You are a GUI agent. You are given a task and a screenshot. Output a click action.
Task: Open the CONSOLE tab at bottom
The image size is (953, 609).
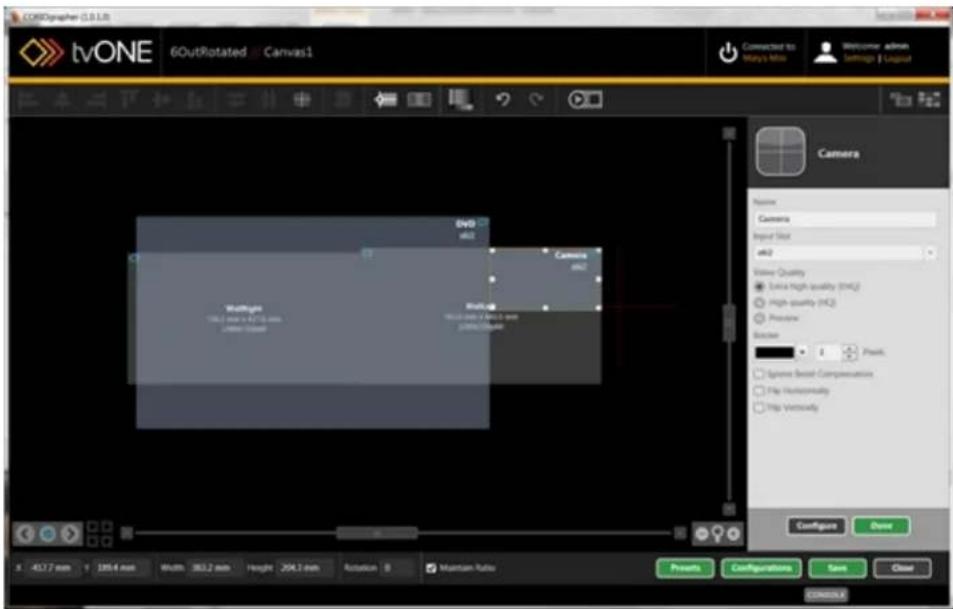[825, 595]
